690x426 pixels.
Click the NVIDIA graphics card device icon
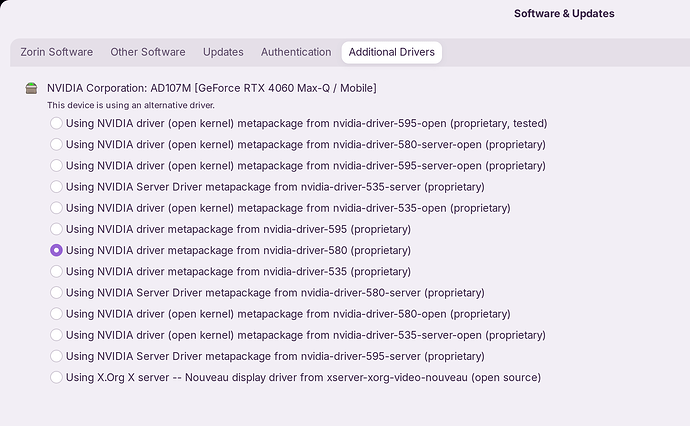31,88
